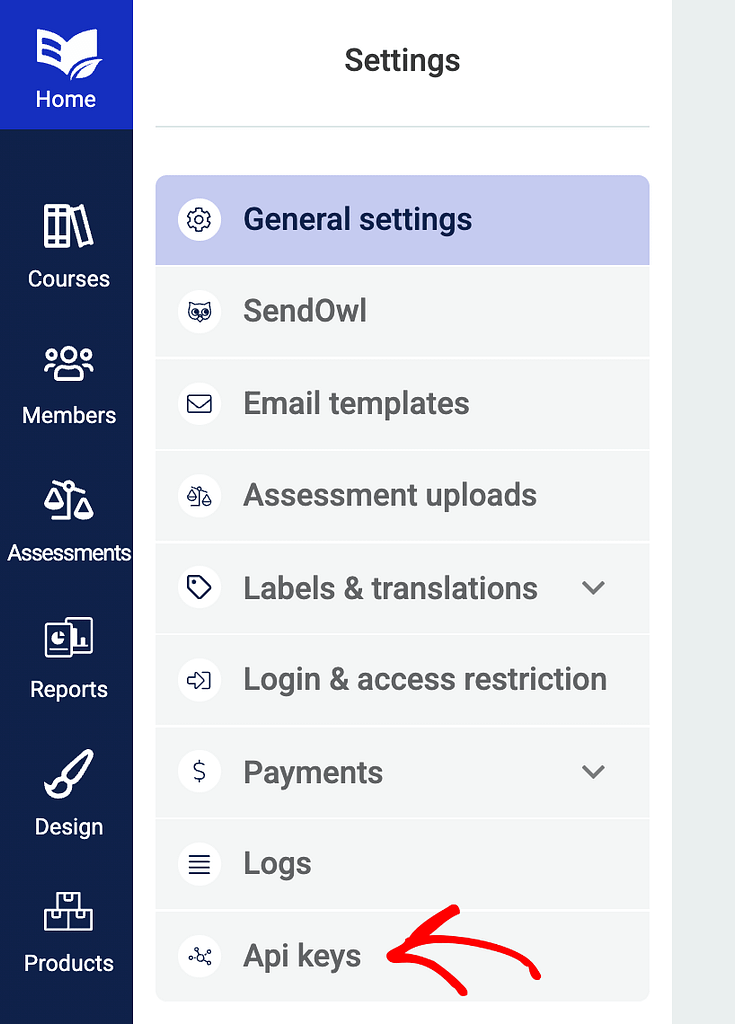Select the General settings menu item
Screen dimensions: 735x1024
[402, 220]
